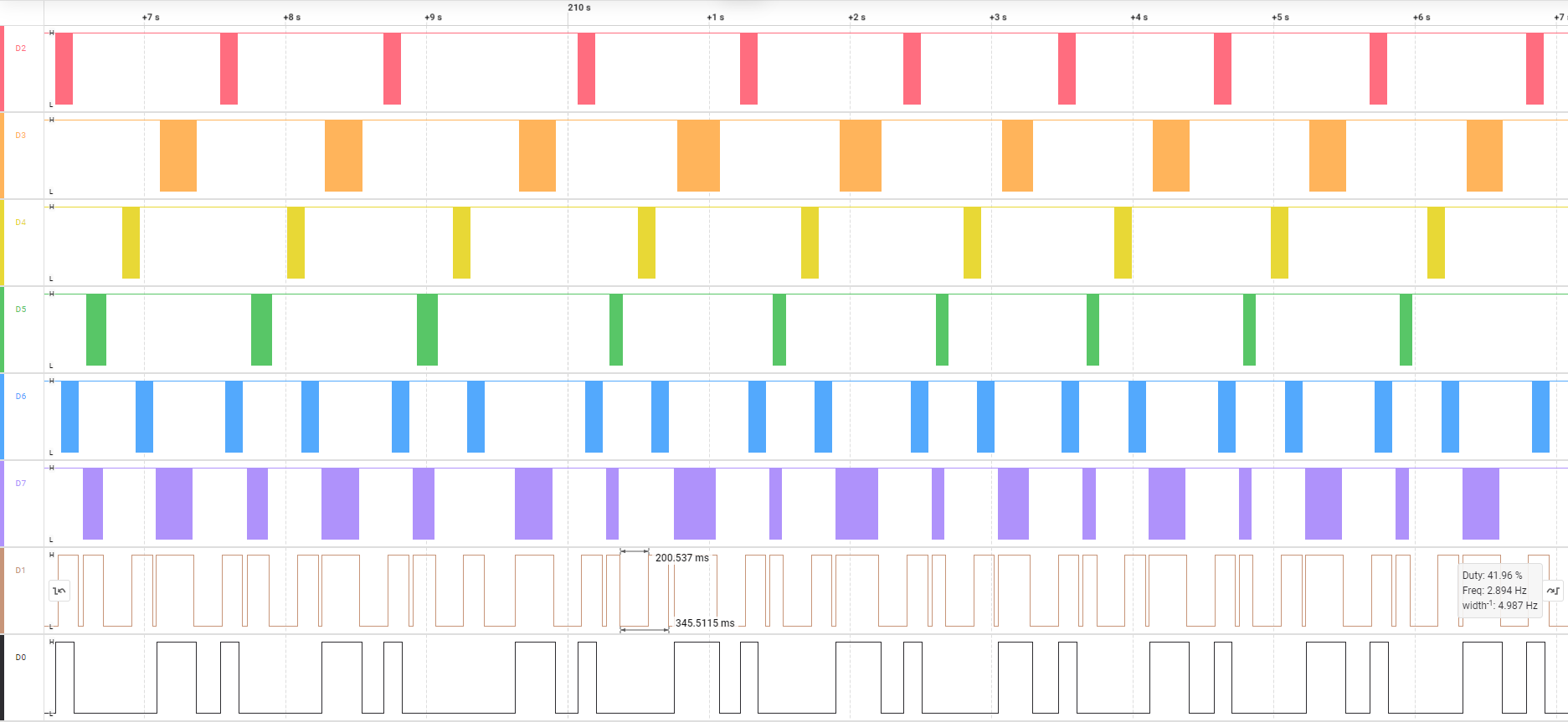Select the D2 channel label
1568x722 pixels.
click(21, 49)
